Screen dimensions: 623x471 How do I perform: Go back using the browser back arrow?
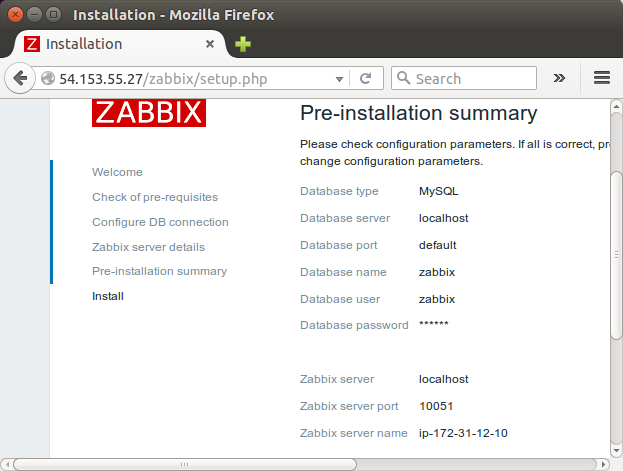19,78
